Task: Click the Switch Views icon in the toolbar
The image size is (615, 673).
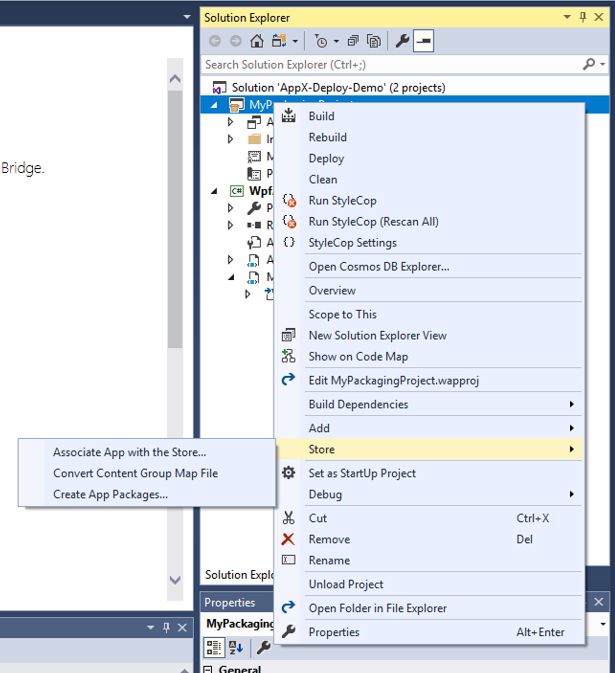Action: [279, 41]
